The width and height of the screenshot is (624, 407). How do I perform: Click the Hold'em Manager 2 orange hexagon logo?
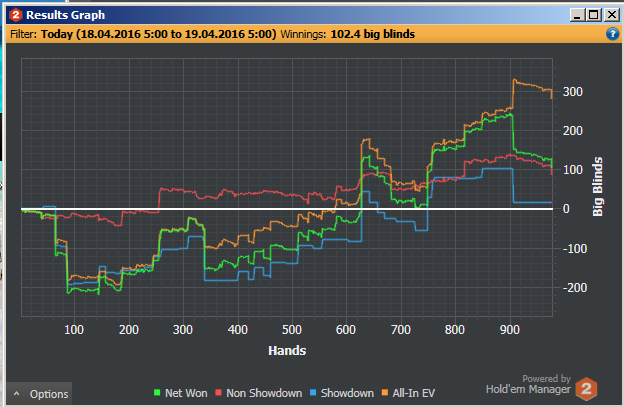point(586,389)
